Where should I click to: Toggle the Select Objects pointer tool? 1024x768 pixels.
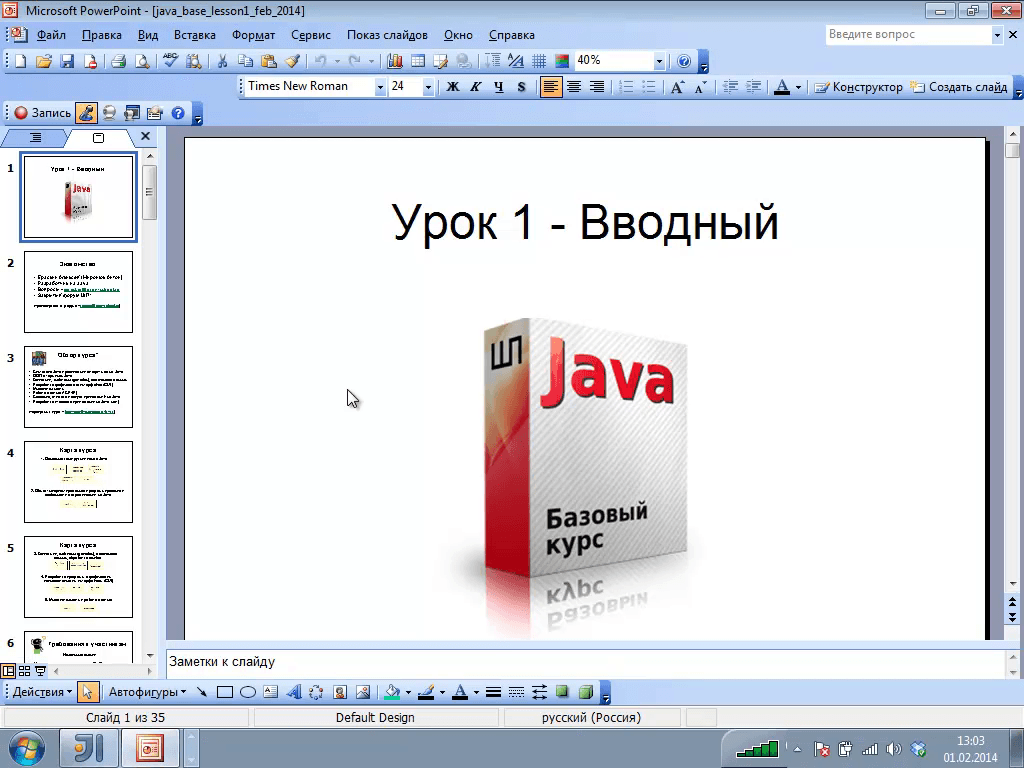[88, 692]
